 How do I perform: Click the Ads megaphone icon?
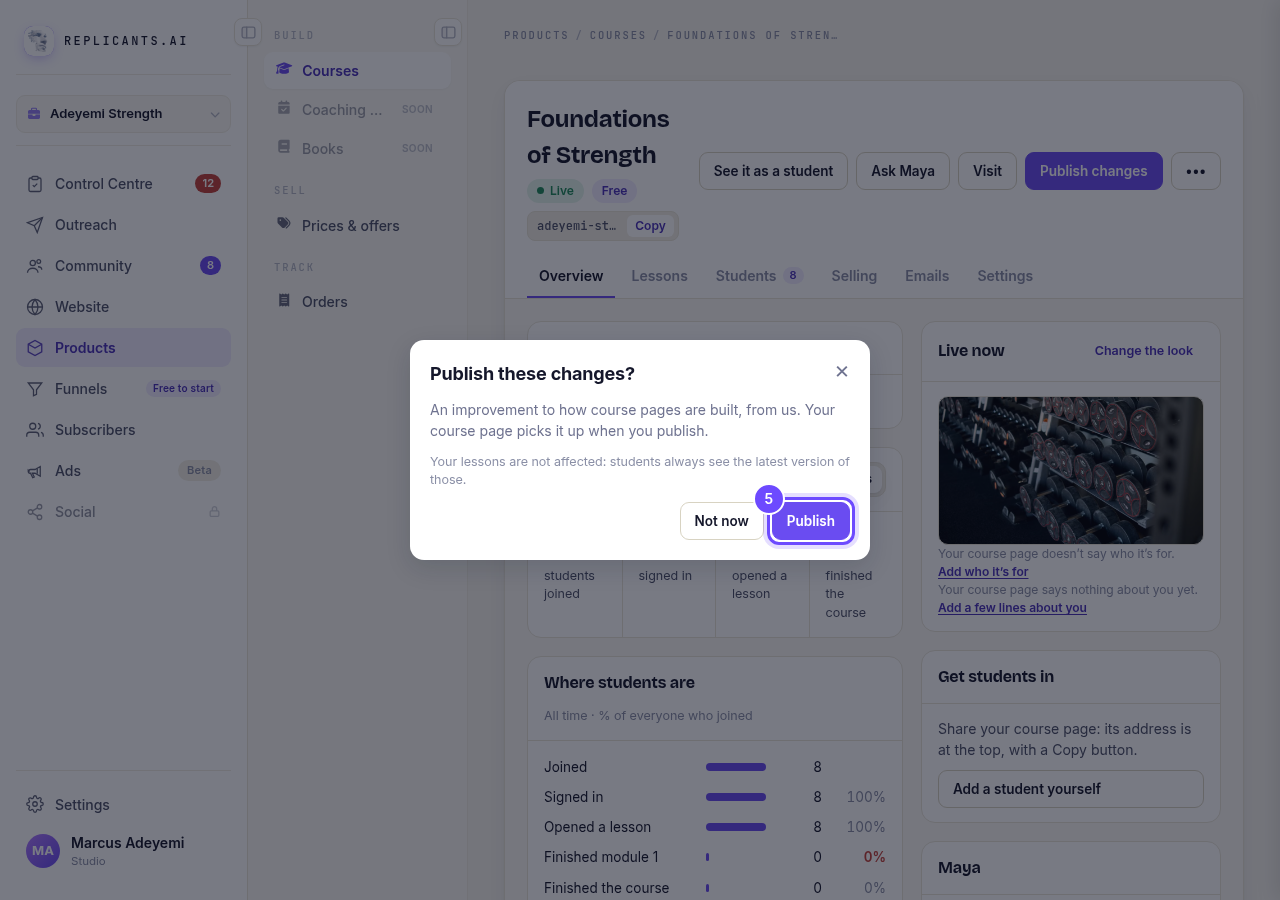point(35,471)
